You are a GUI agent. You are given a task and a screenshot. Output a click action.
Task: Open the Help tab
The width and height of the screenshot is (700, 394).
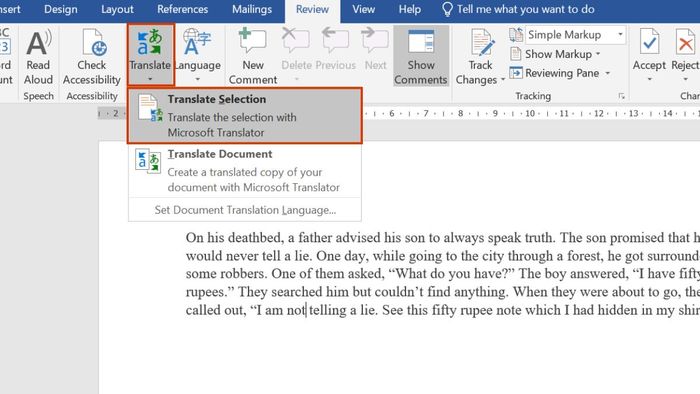coord(409,9)
